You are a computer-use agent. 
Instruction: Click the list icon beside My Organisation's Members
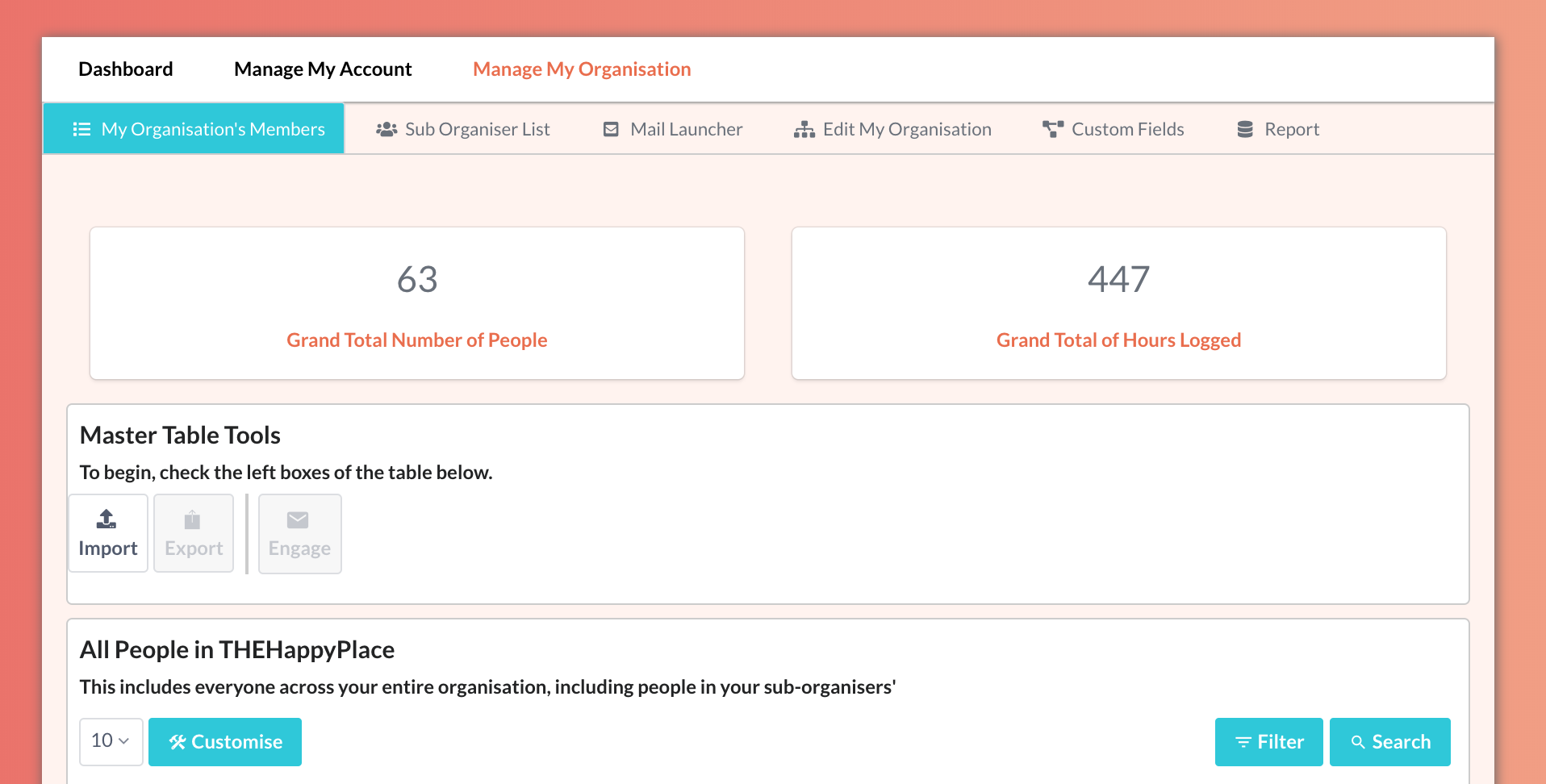pyautogui.click(x=81, y=129)
